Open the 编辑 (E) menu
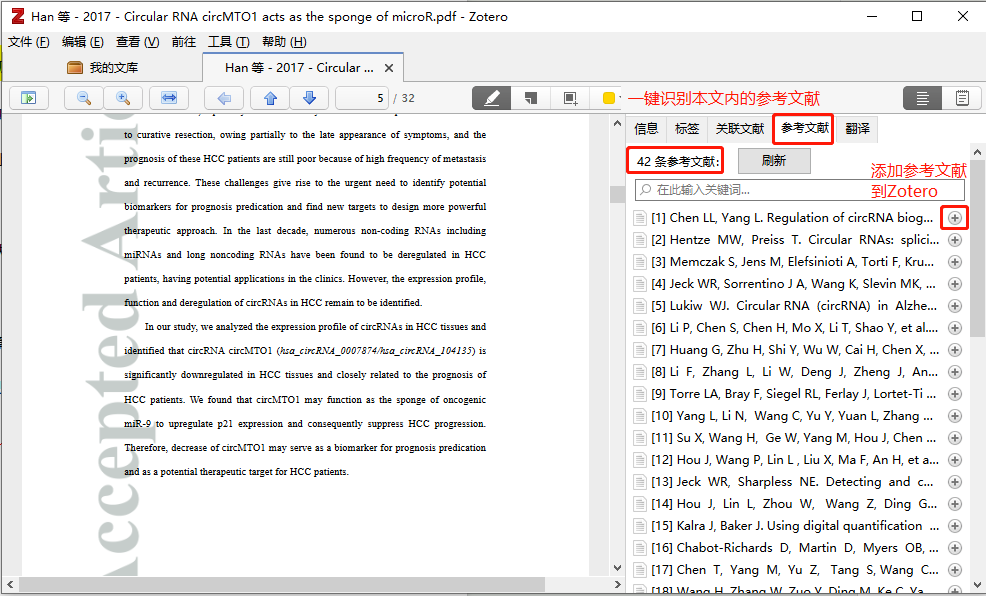Viewport: 986px width, 596px height. (x=82, y=42)
